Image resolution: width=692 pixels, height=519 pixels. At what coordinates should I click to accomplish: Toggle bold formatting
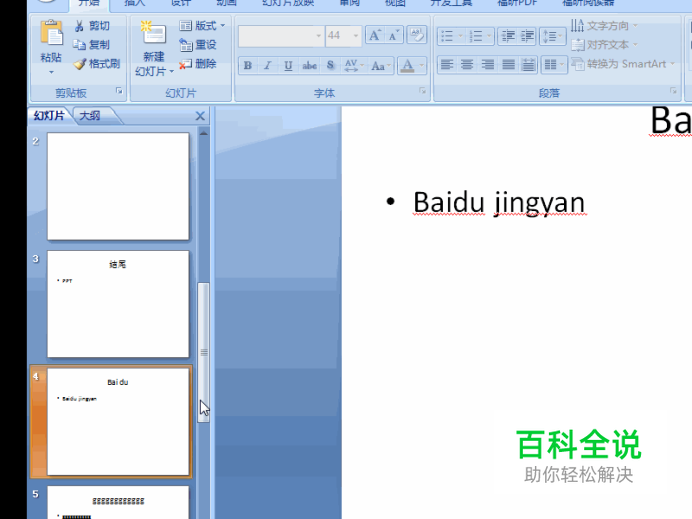248,66
